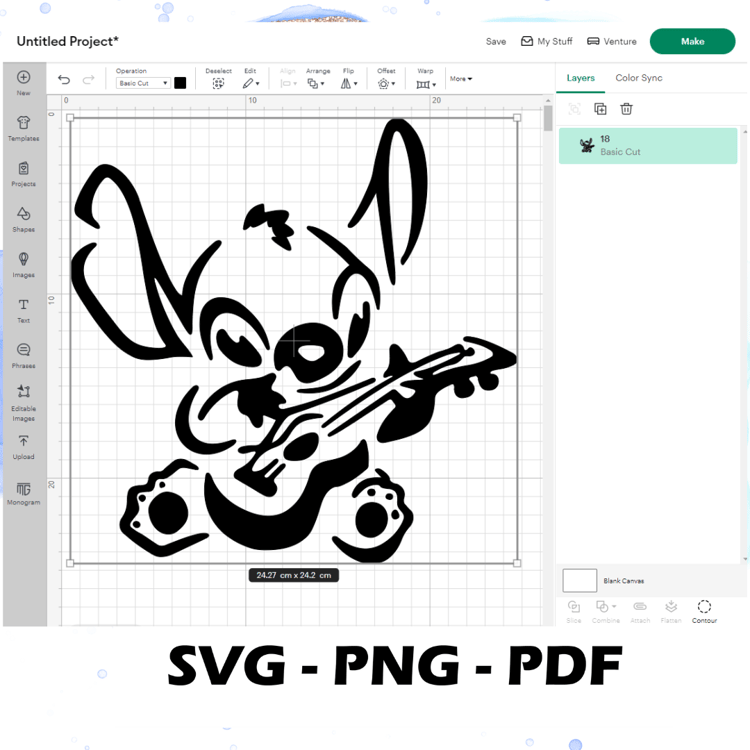
Task: Select the Venture machine option
Action: tap(611, 42)
